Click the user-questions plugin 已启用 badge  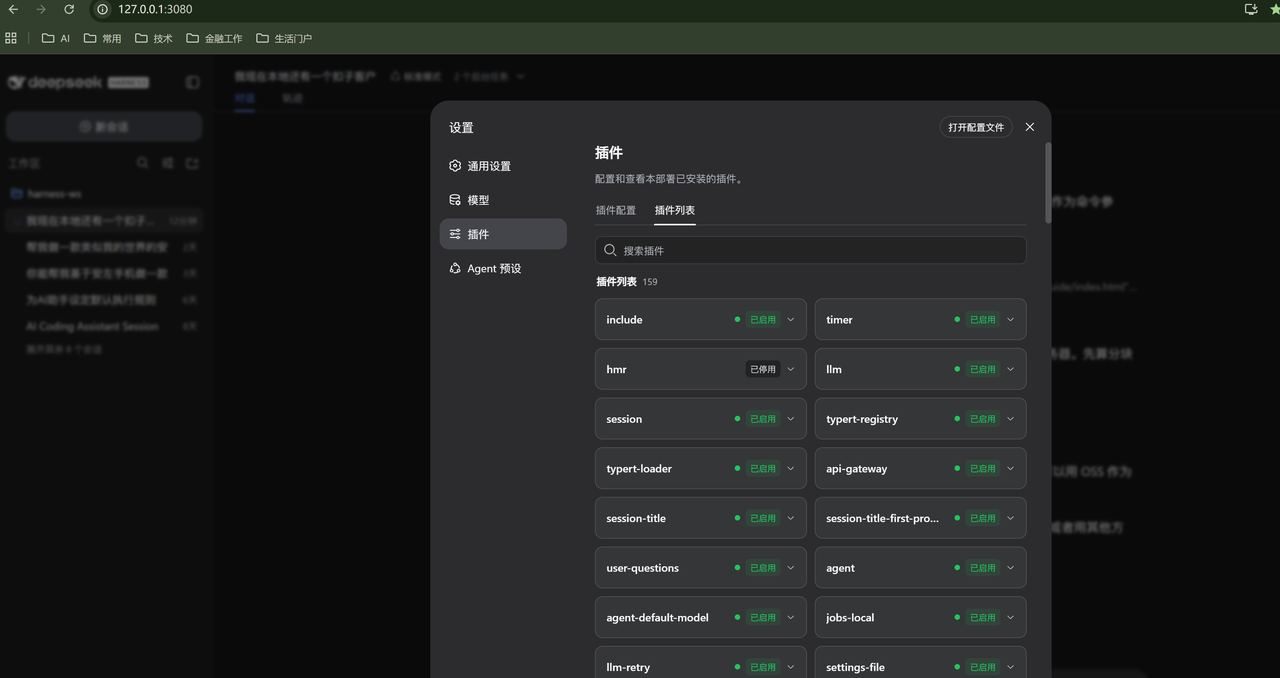(x=762, y=568)
